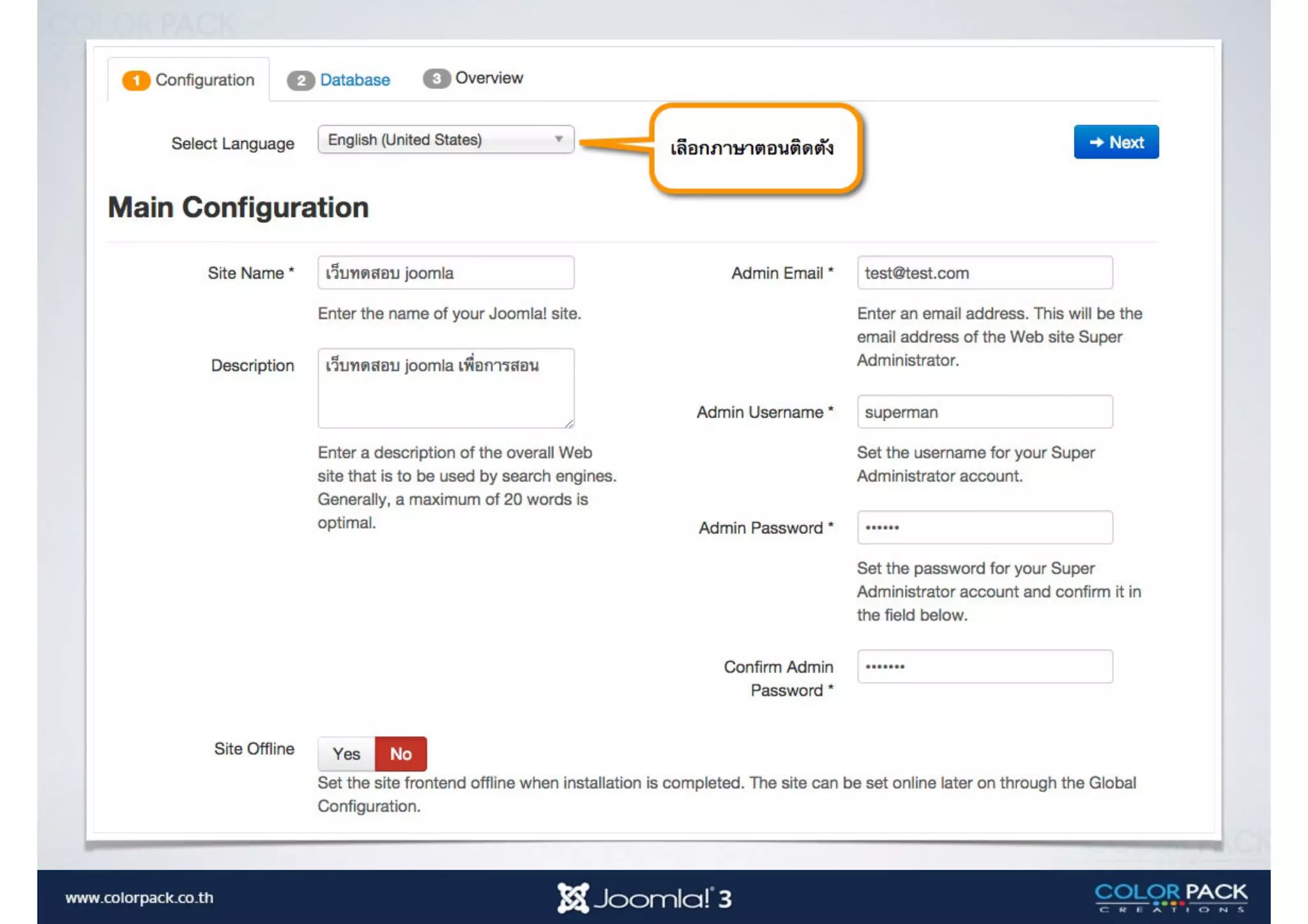Click the arrow icon on Next button
This screenshot has height=924, width=1308.
point(1096,142)
